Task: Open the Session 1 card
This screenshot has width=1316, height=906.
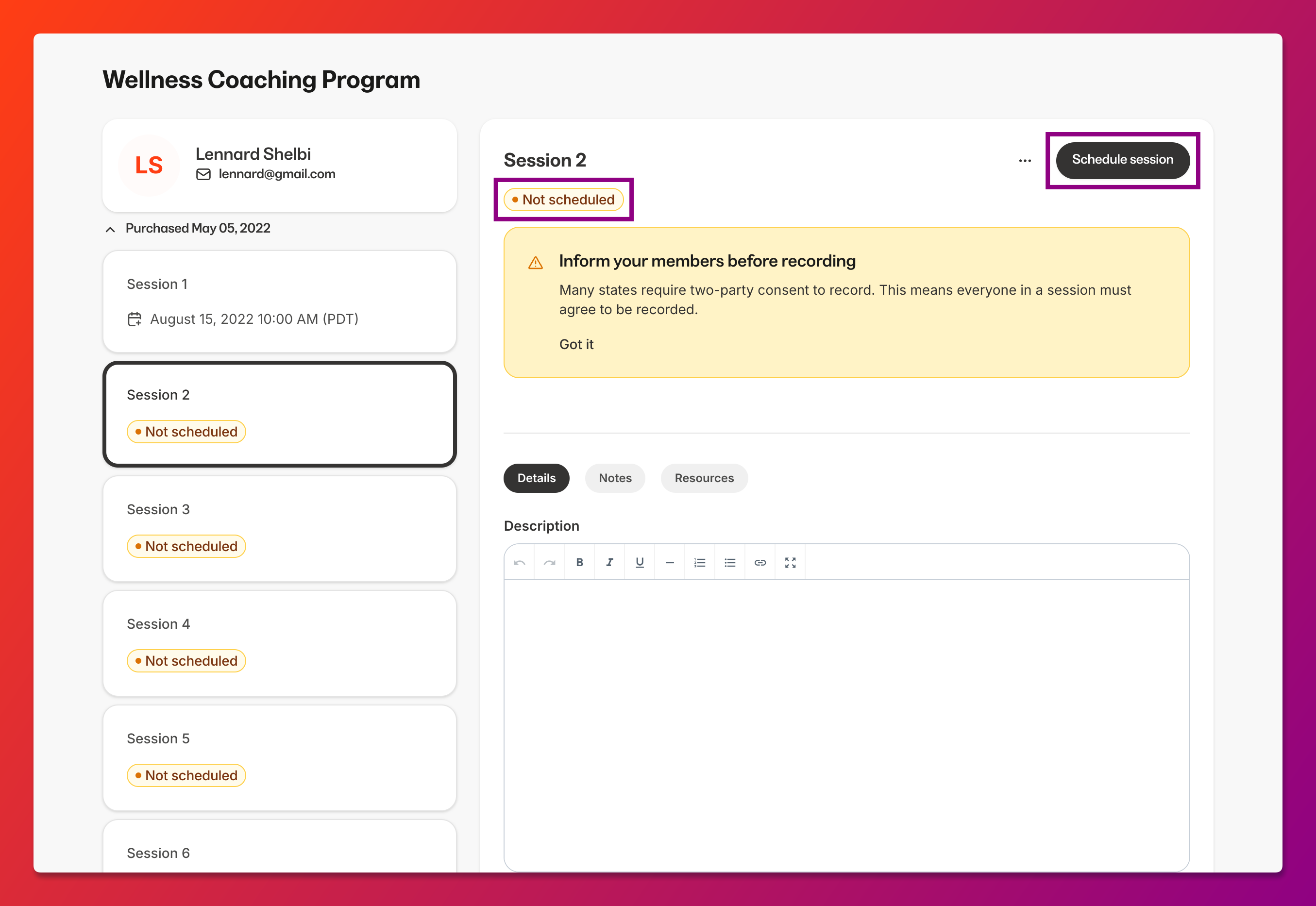Action: pyautogui.click(x=279, y=302)
